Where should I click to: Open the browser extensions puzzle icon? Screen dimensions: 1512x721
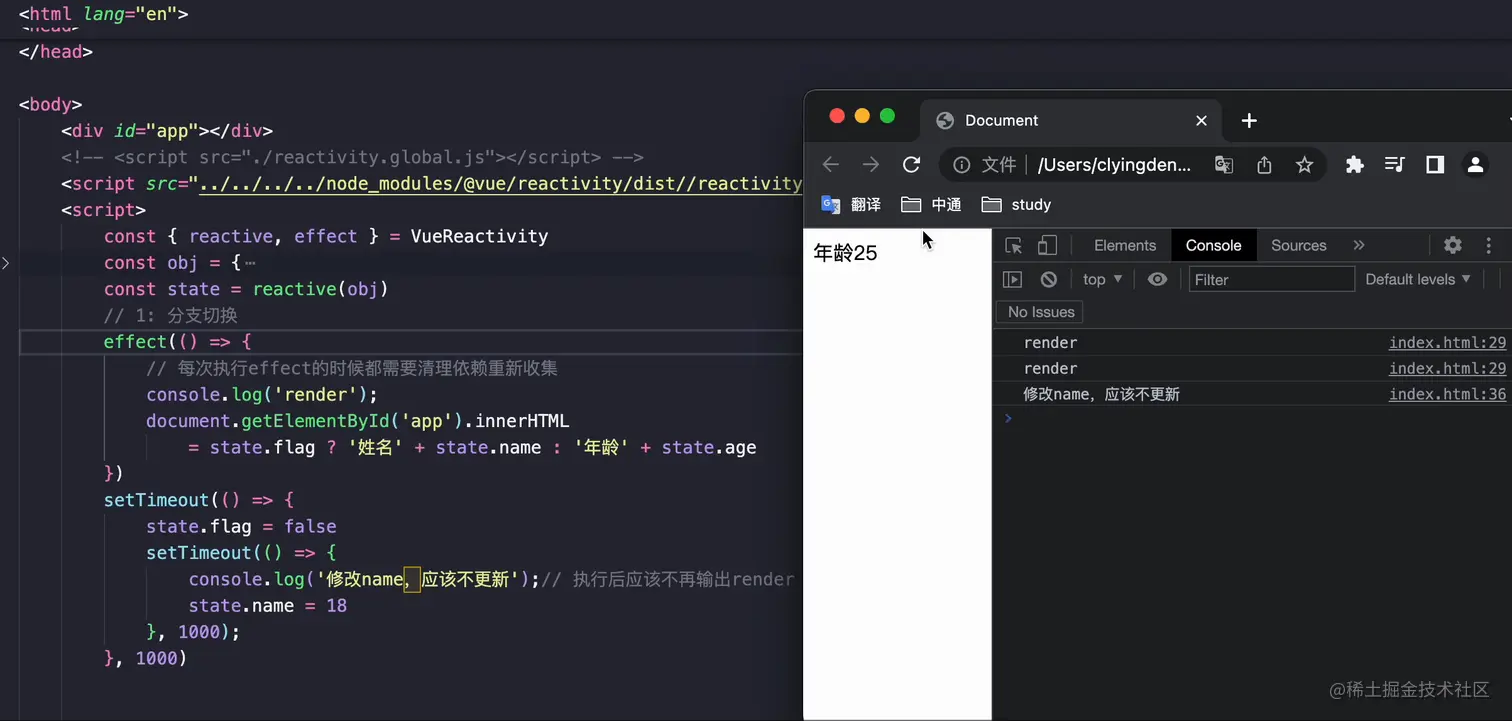[1355, 165]
